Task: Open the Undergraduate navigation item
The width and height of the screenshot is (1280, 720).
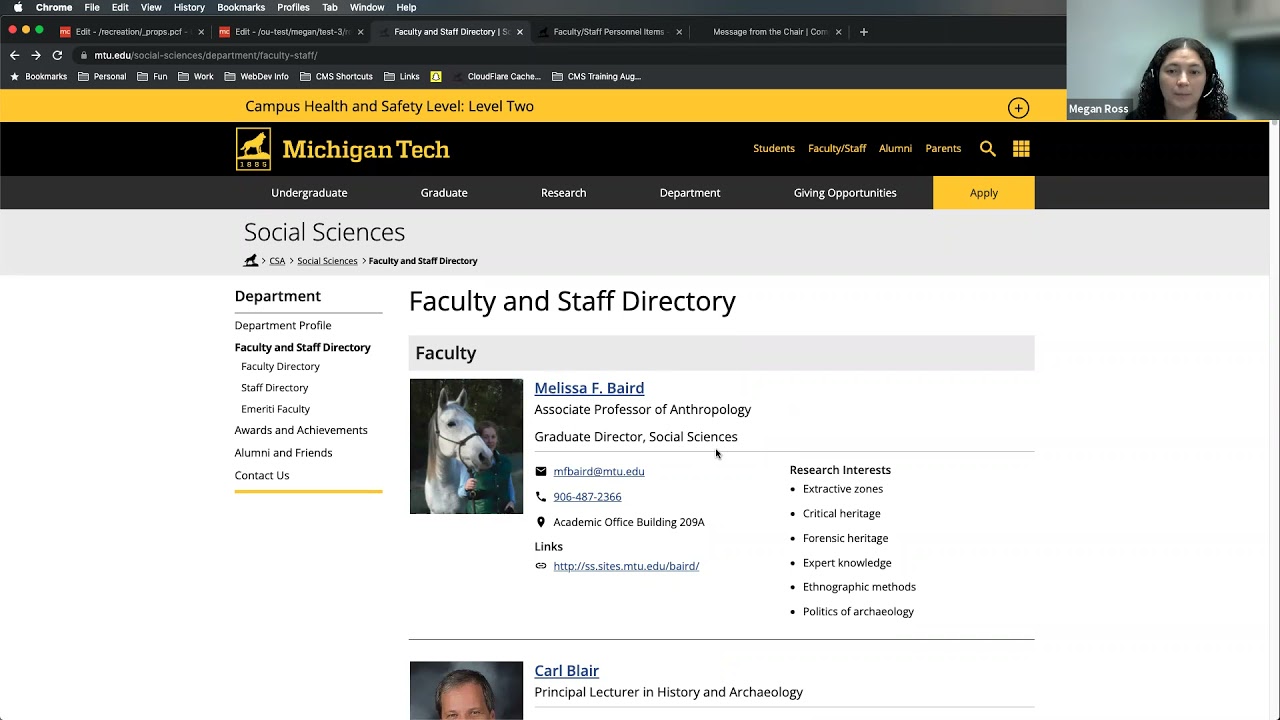Action: tap(309, 193)
